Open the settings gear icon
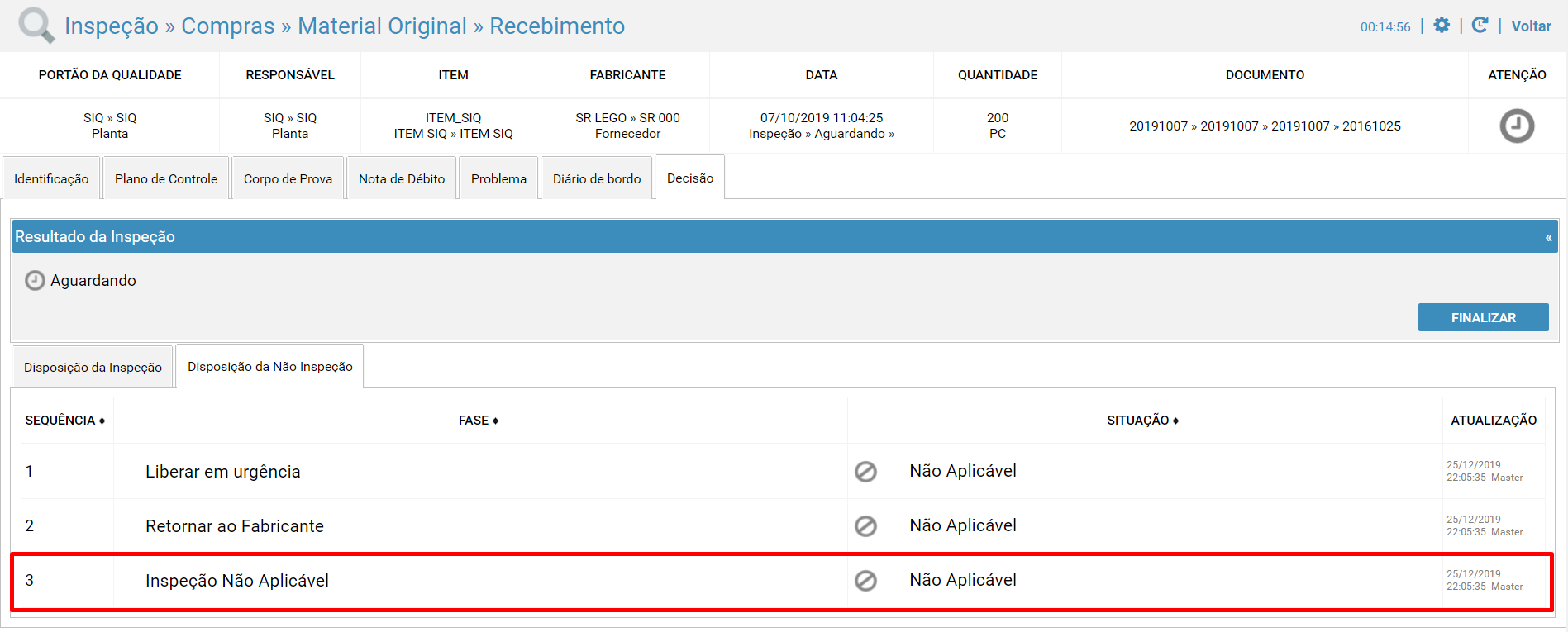Screen dimensions: 1568x632 pos(1442,25)
